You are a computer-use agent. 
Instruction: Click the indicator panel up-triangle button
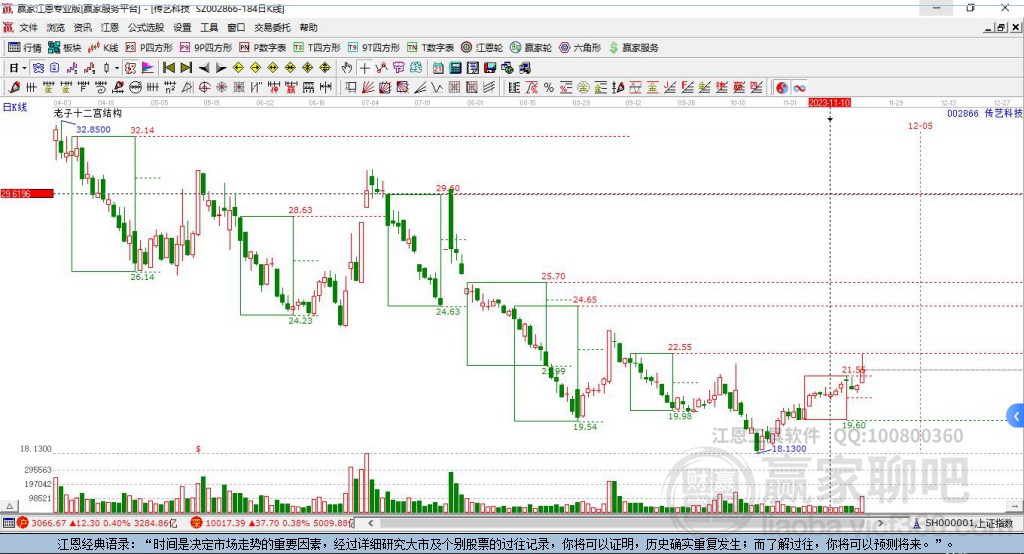9,506
